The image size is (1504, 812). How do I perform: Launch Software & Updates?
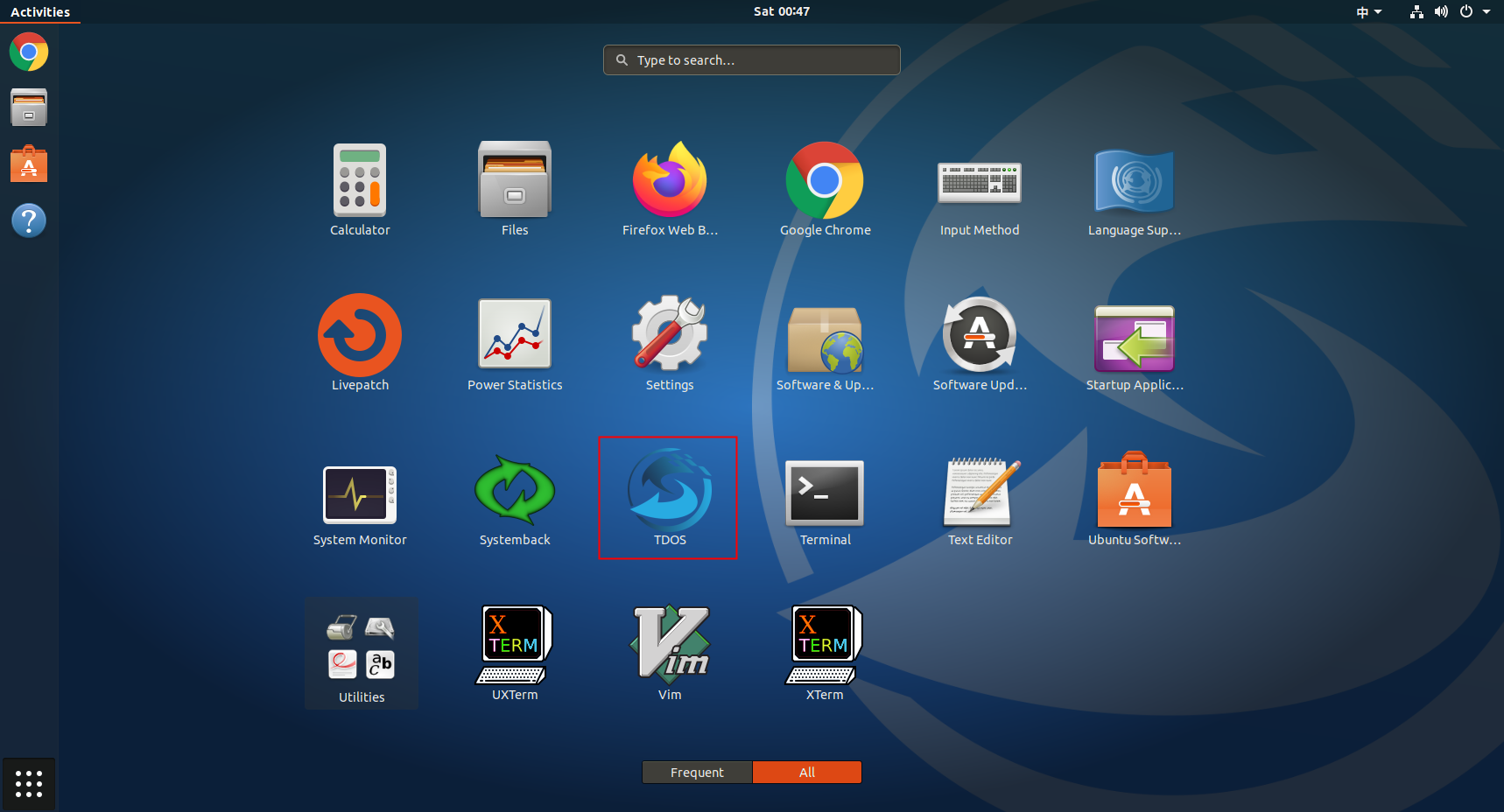(x=825, y=344)
